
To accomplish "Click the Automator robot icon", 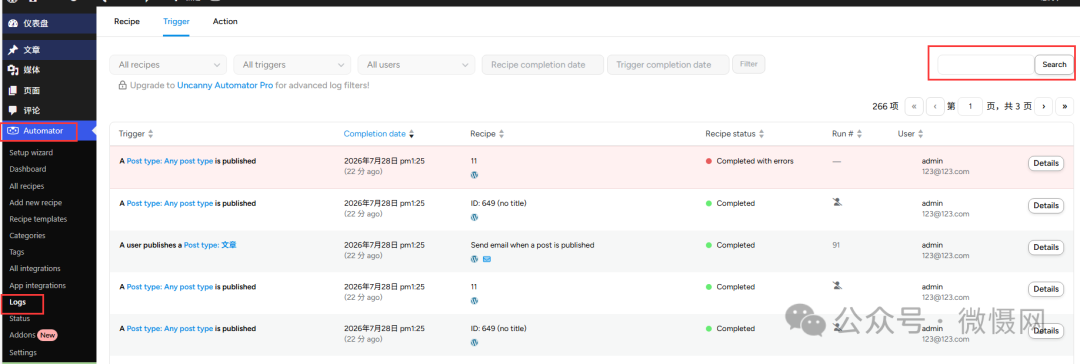I will 13,131.
